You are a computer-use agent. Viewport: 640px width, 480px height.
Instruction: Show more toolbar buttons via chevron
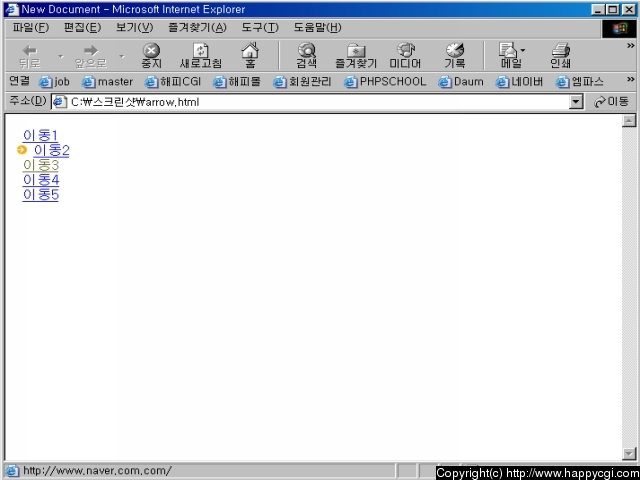[631, 46]
